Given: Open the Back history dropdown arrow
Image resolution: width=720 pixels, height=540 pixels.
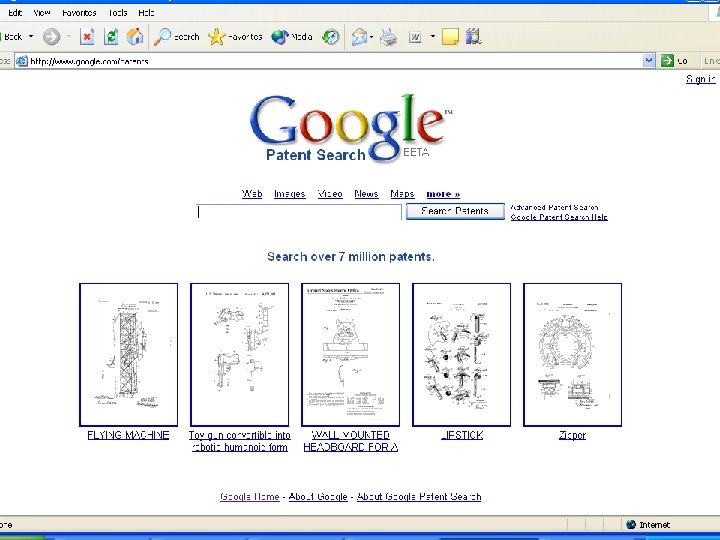Looking at the screenshot, I should [31, 36].
